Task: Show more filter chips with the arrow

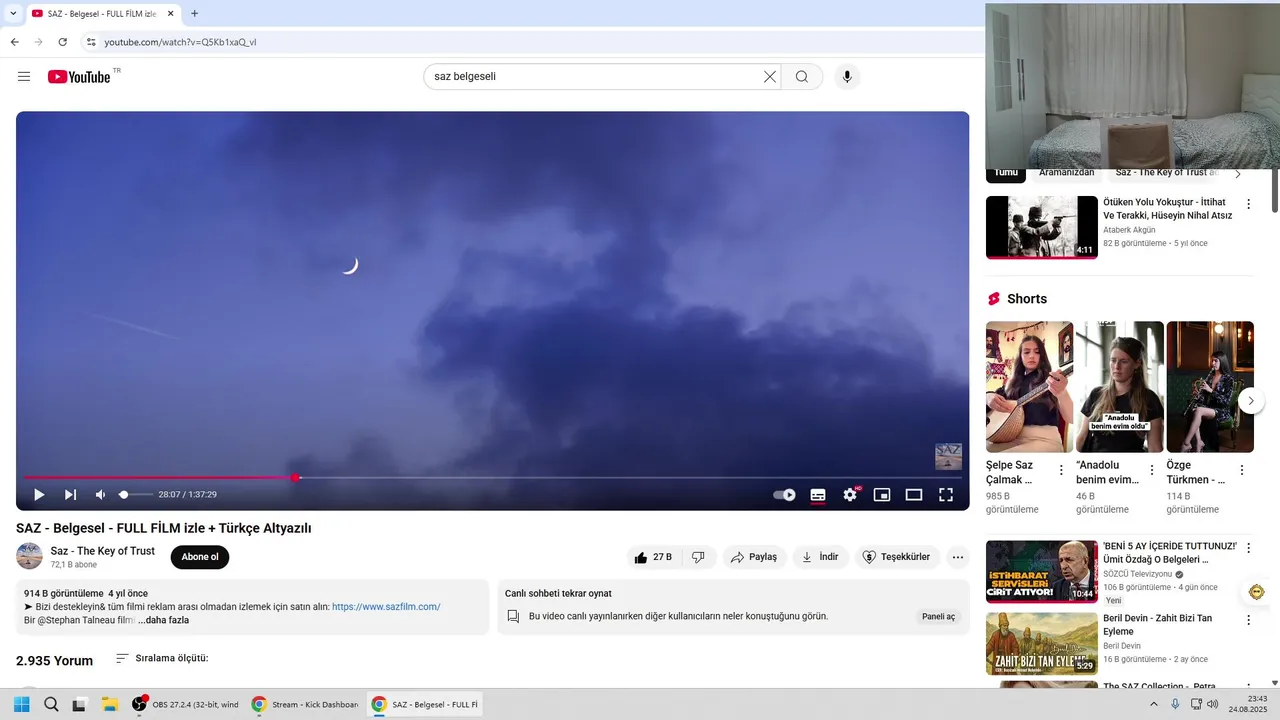Action: 1238,174
